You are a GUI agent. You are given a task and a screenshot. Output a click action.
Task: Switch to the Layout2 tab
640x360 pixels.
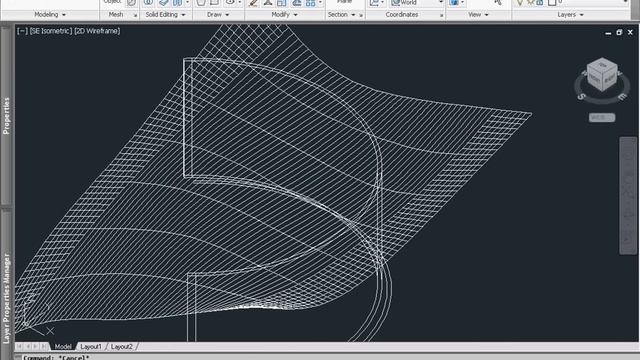coord(122,347)
